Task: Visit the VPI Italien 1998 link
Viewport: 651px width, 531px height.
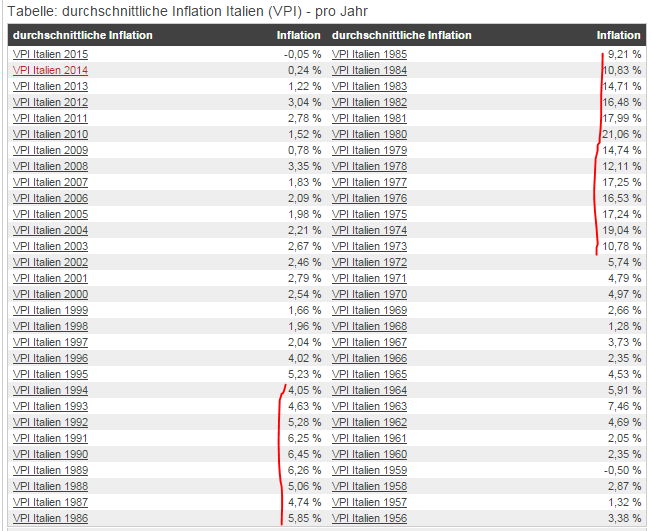Action: pos(50,326)
